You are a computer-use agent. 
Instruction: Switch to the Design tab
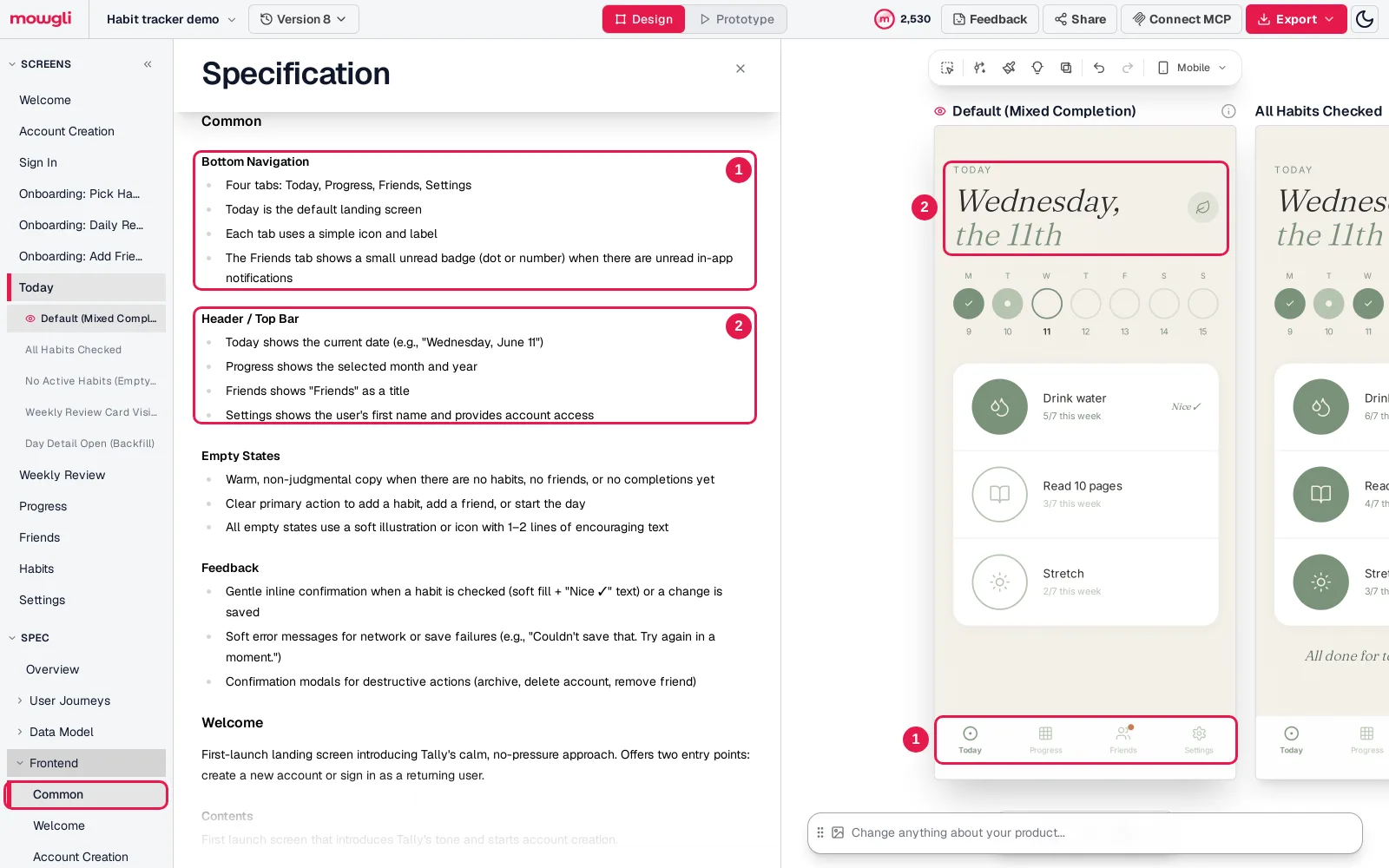[644, 19]
